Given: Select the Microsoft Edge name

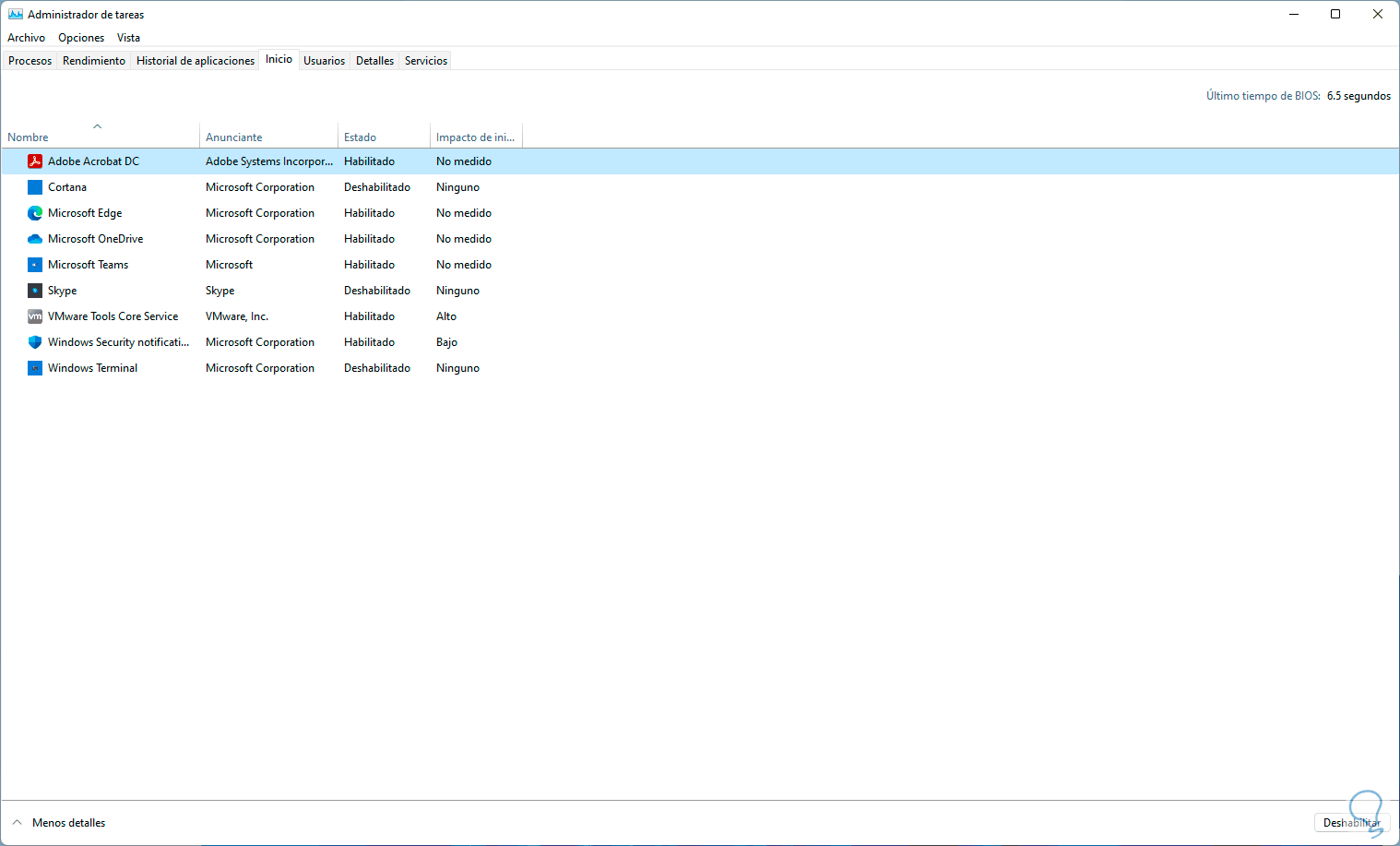Looking at the screenshot, I should pyautogui.click(x=85, y=213).
